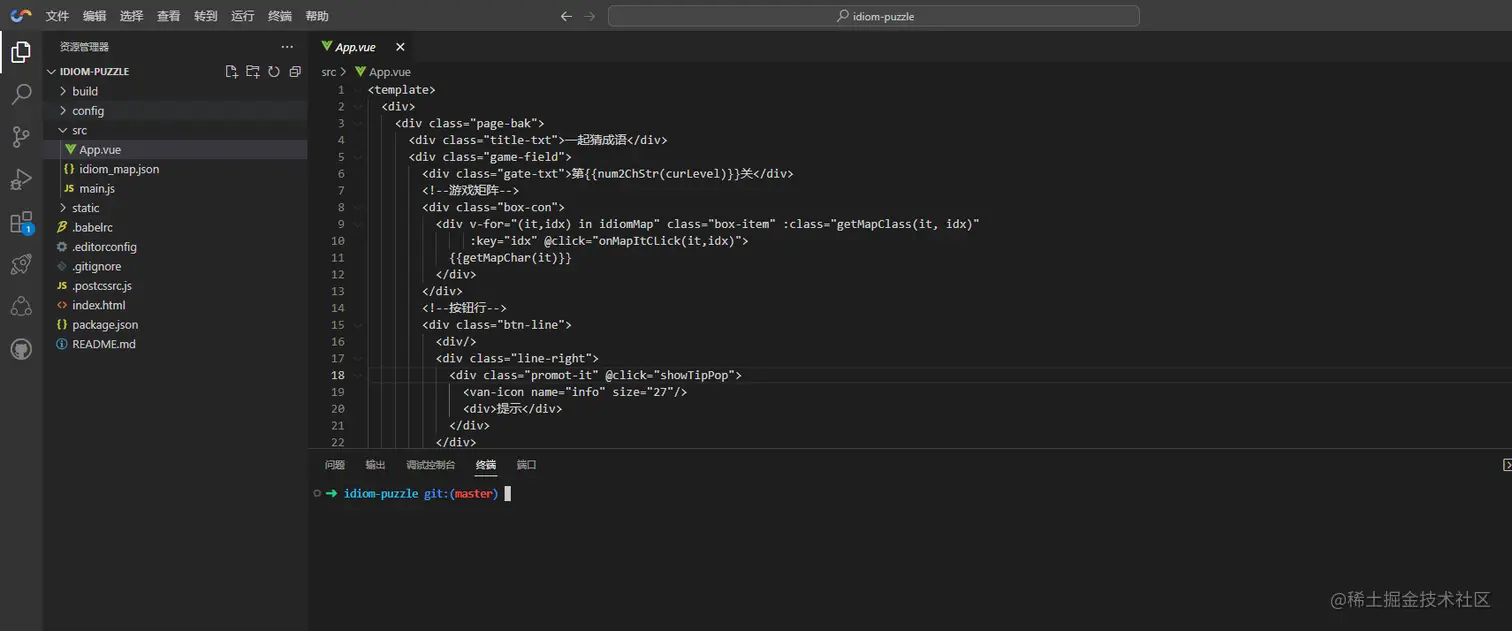Collapse the src folder
The image size is (1512, 631).
pos(175,130)
